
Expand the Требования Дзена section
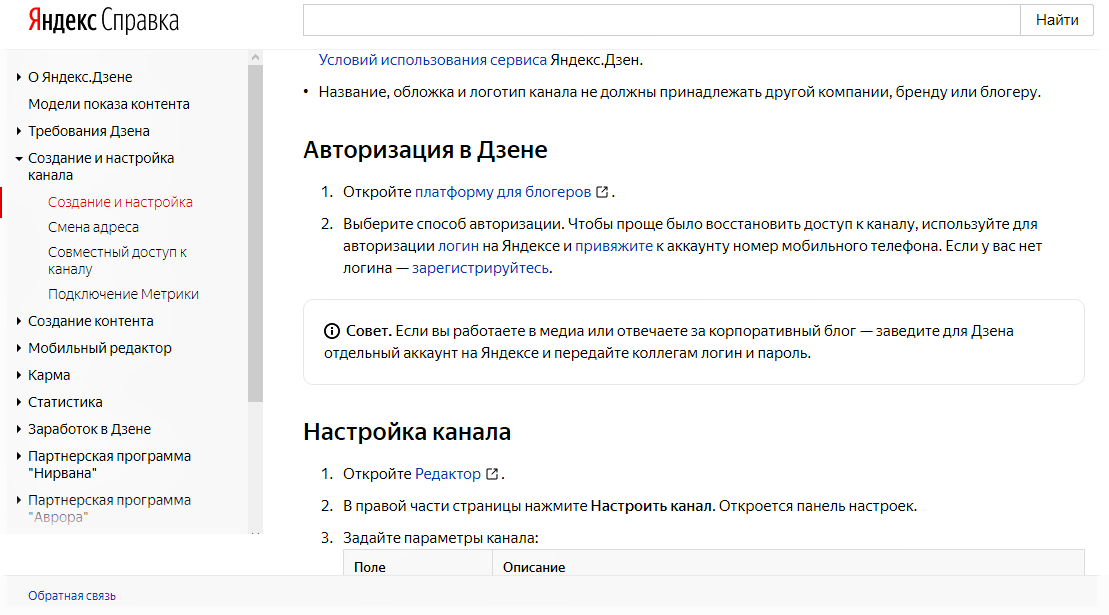point(19,131)
